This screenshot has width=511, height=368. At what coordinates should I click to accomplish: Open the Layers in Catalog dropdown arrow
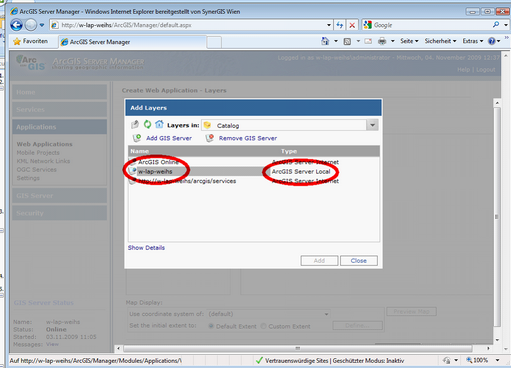pyautogui.click(x=372, y=125)
